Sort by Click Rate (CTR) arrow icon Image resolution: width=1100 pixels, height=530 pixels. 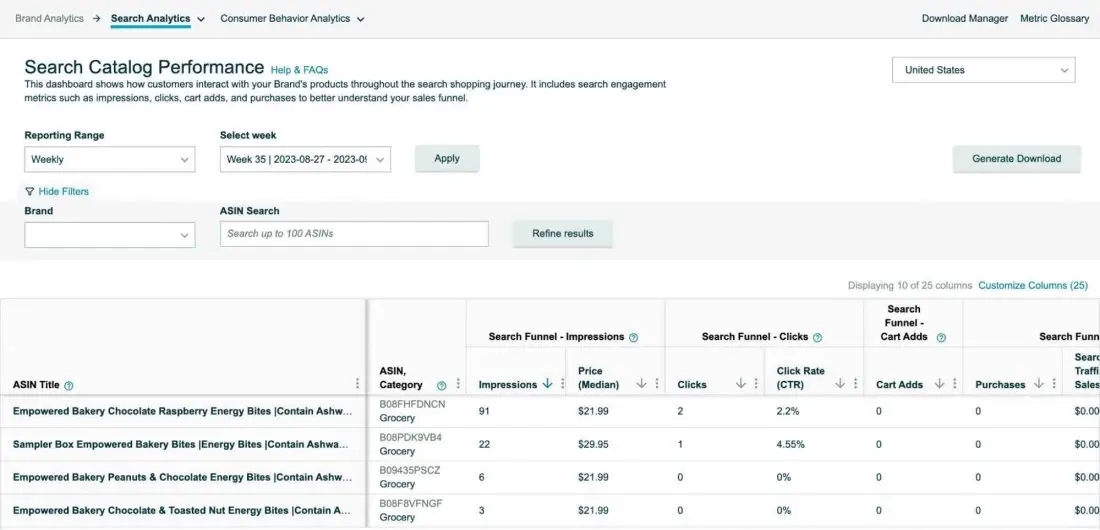840,384
